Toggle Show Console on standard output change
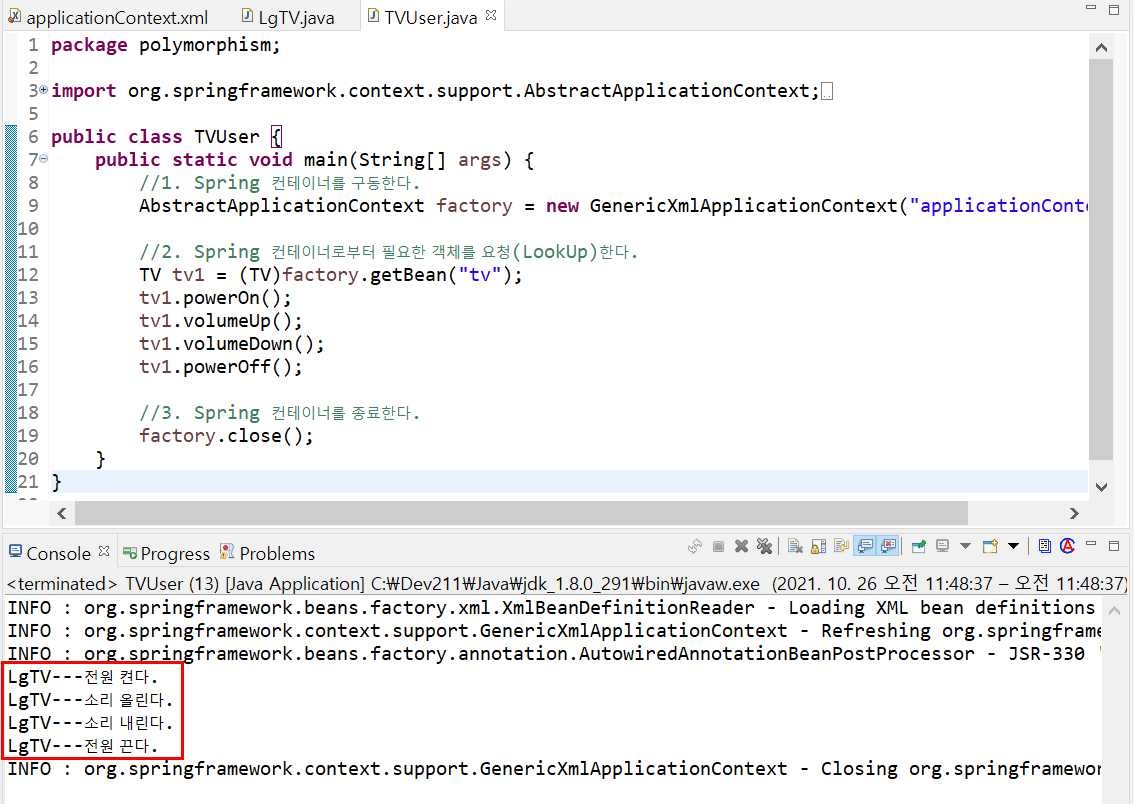This screenshot has height=804, width=1134. (x=865, y=547)
